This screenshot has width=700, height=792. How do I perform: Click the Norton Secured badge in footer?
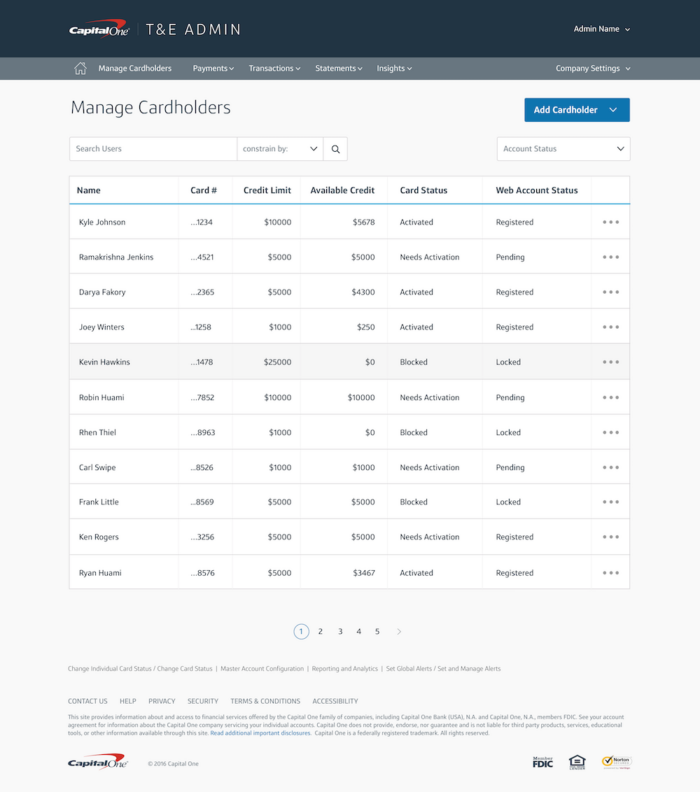(616, 762)
